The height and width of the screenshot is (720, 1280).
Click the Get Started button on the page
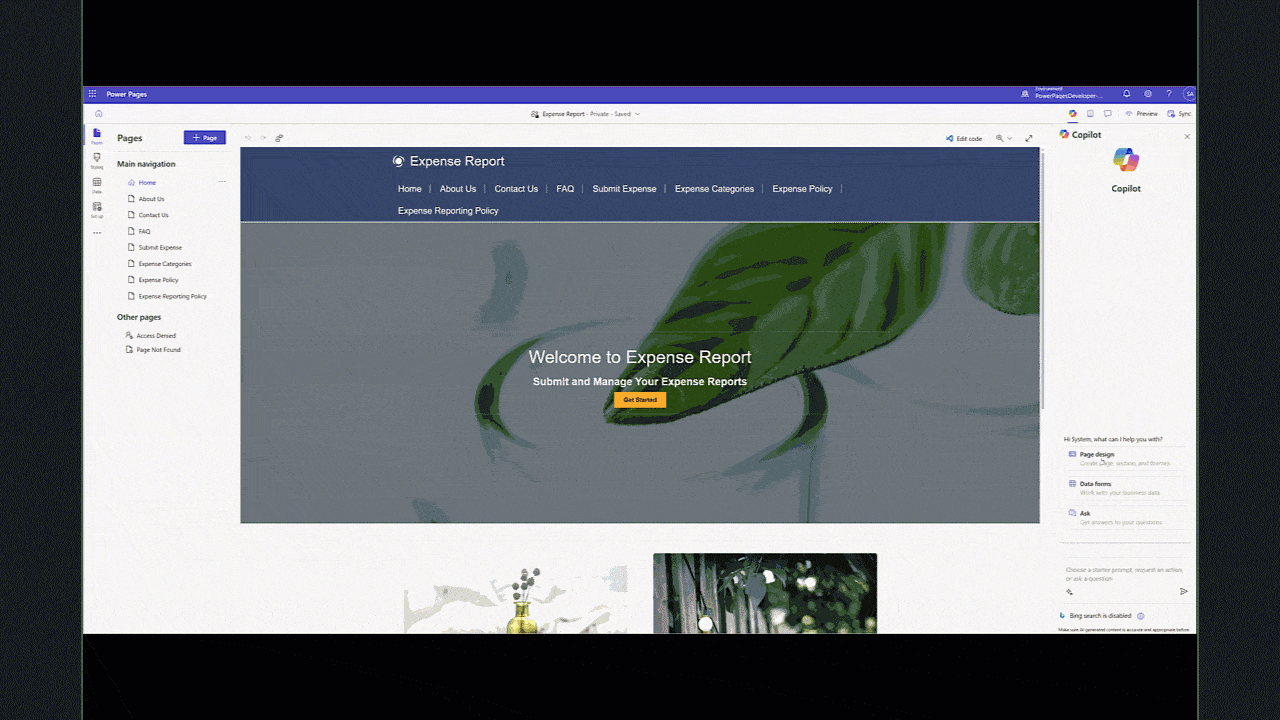coord(639,399)
